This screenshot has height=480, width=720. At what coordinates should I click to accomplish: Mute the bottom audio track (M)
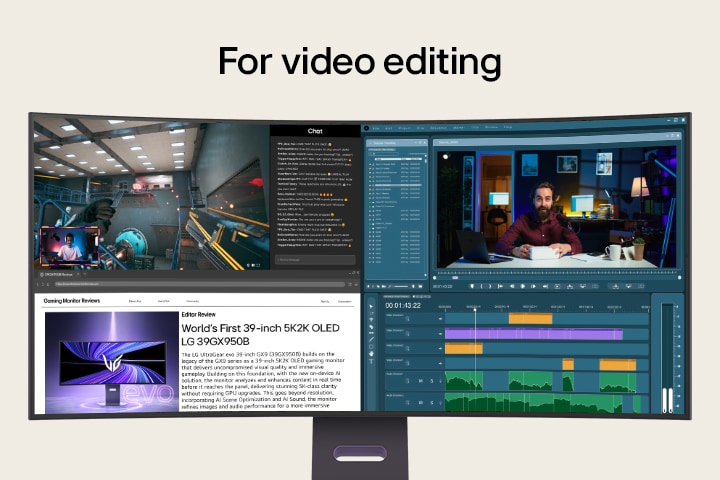click(421, 403)
